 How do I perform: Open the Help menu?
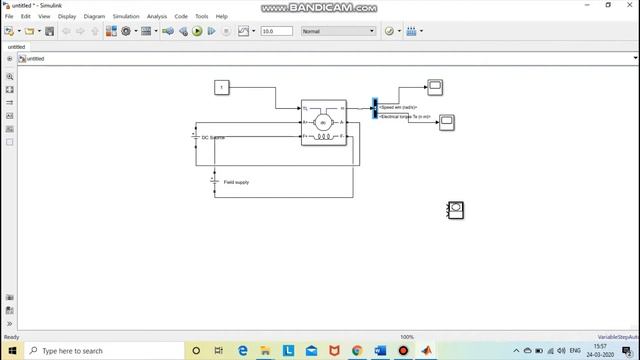222,16
